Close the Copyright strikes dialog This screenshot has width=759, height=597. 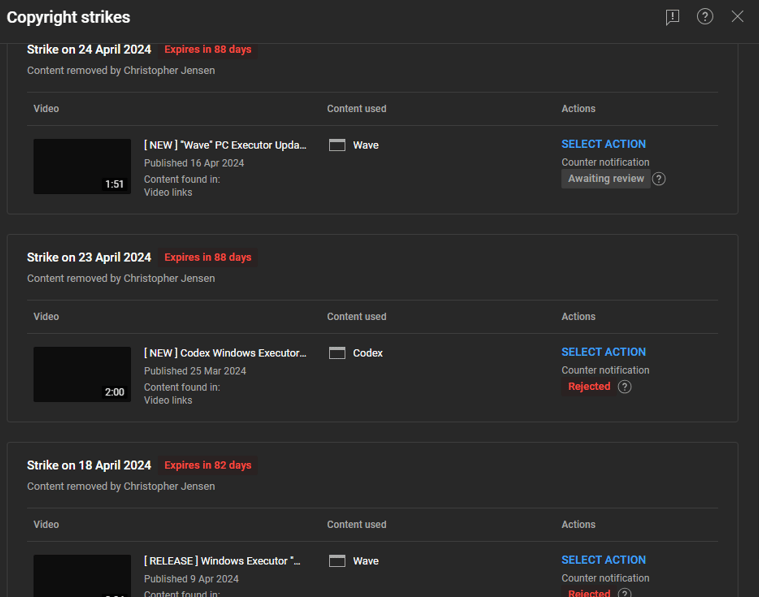click(x=737, y=16)
